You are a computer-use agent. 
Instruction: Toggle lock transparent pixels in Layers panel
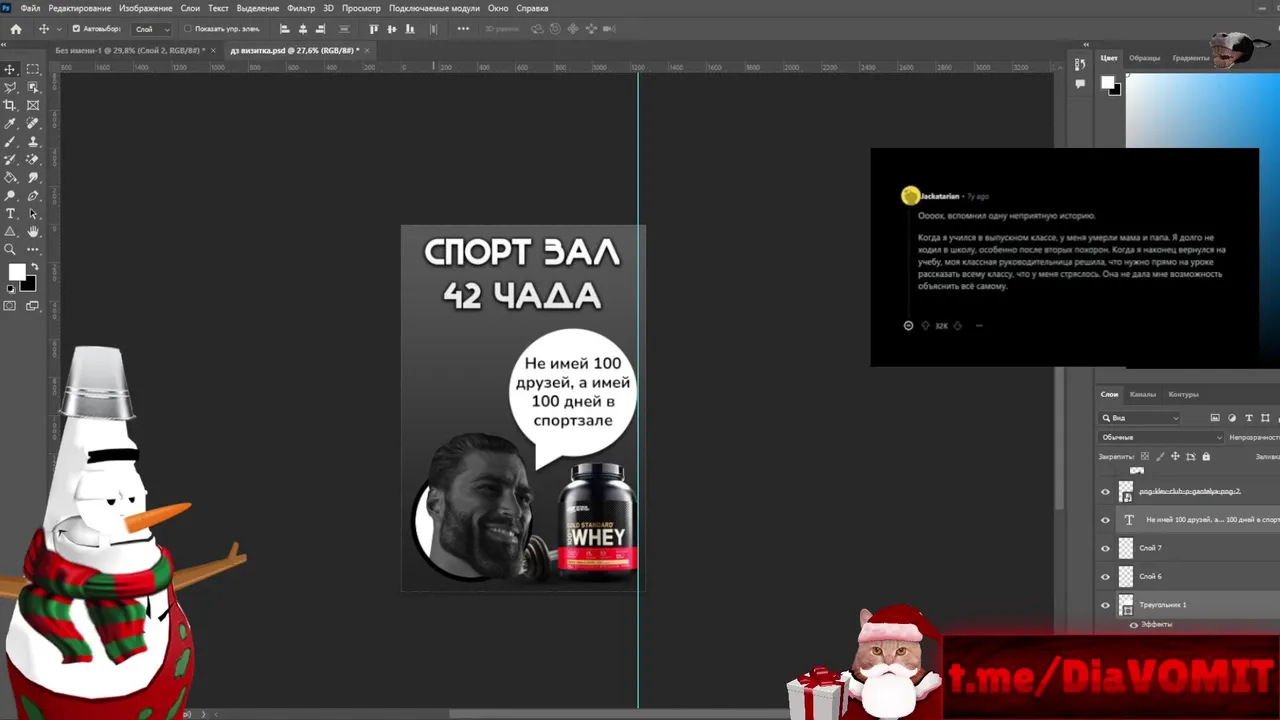coord(1145,457)
